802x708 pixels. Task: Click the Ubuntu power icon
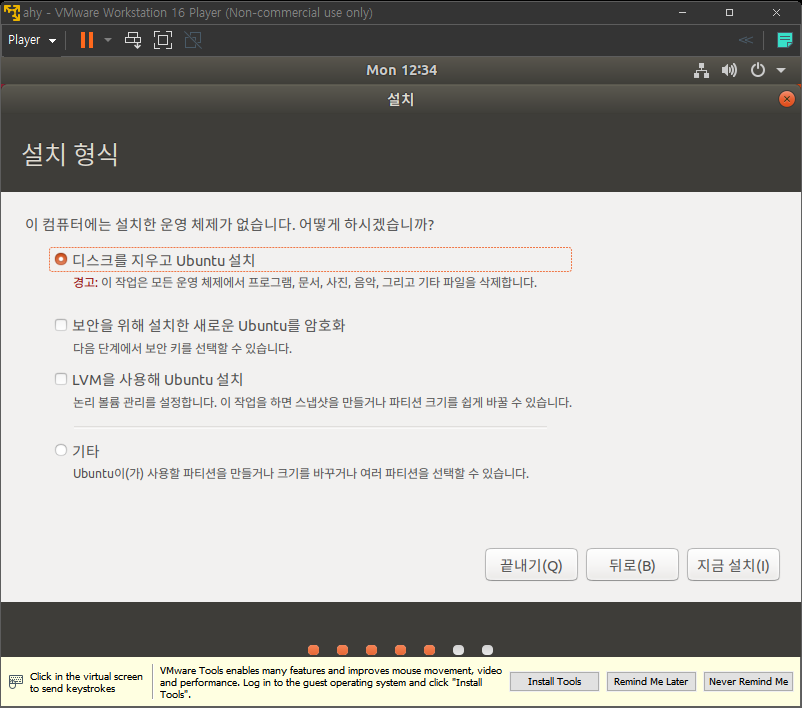tap(758, 70)
